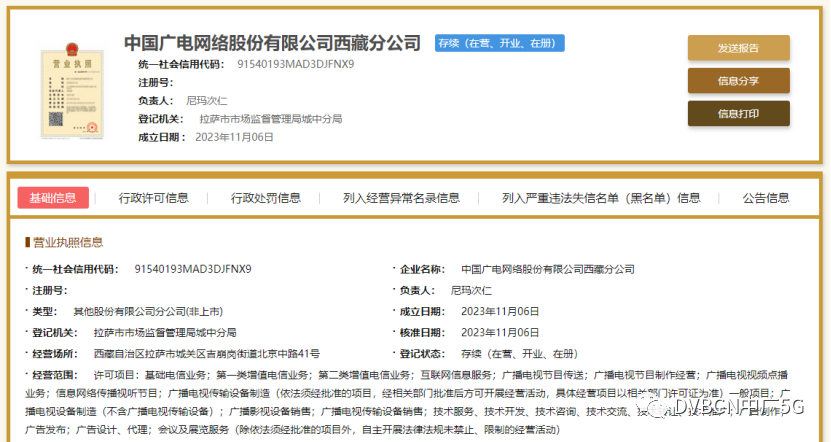Click the 经营范围 label
Viewport: 831px width, 442px height.
(x=55, y=375)
